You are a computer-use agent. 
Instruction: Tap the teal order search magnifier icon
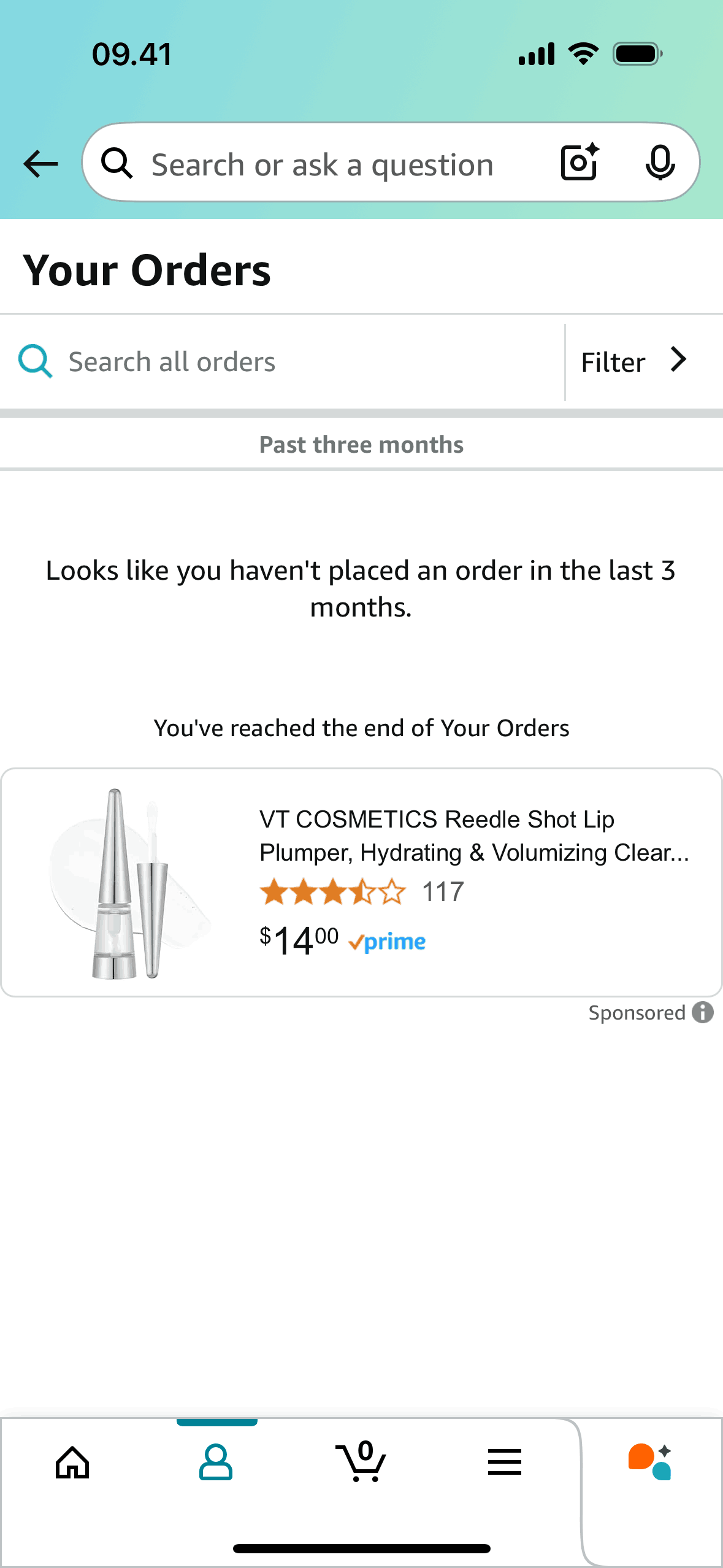[35, 361]
